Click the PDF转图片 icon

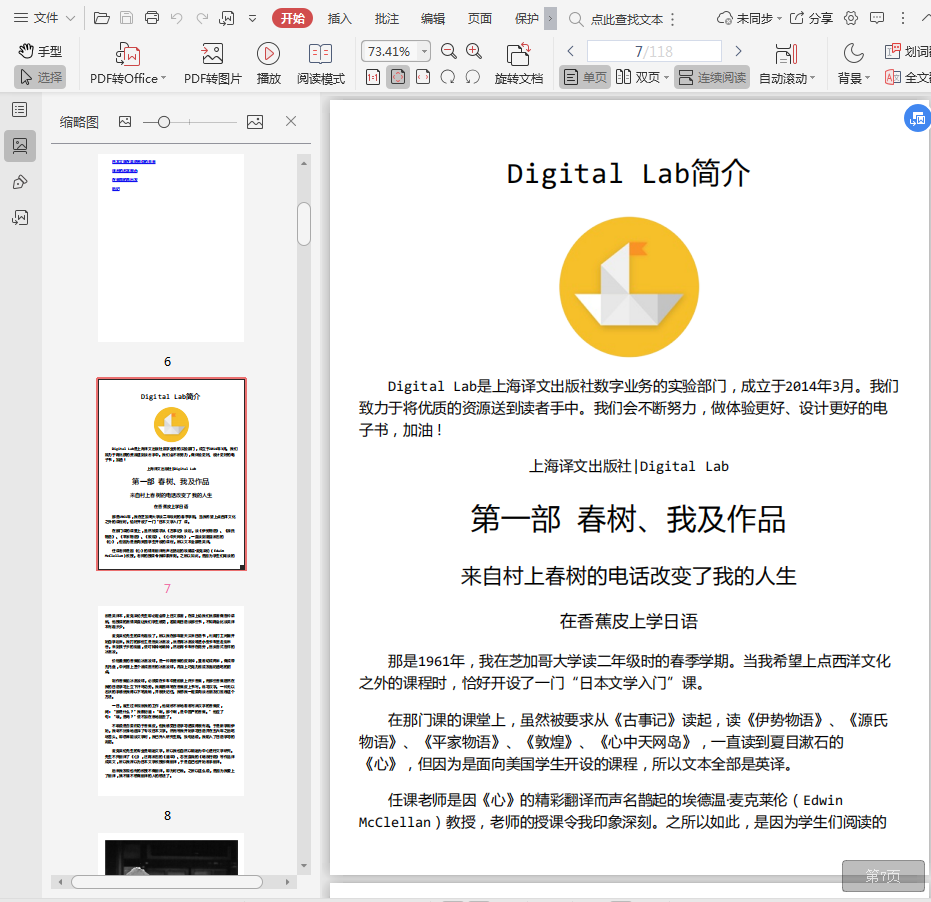point(212,54)
